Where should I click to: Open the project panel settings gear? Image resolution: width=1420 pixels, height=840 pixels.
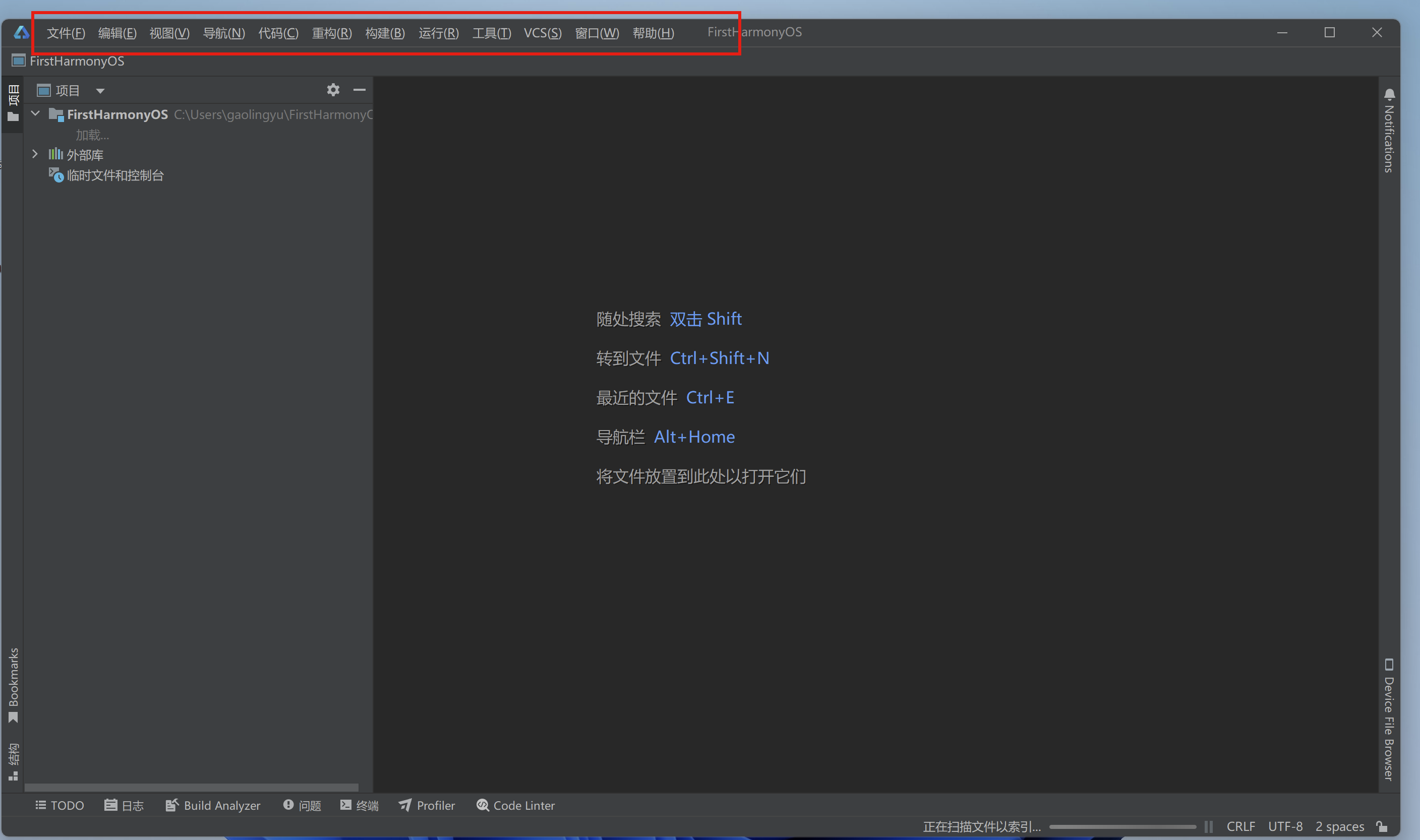(x=333, y=90)
